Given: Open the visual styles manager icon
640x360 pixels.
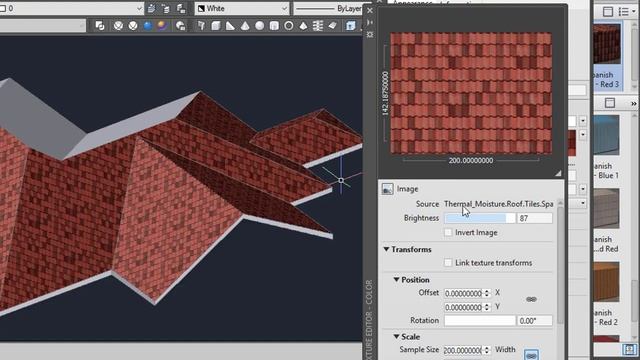Looking at the screenshot, I should coord(180,26).
